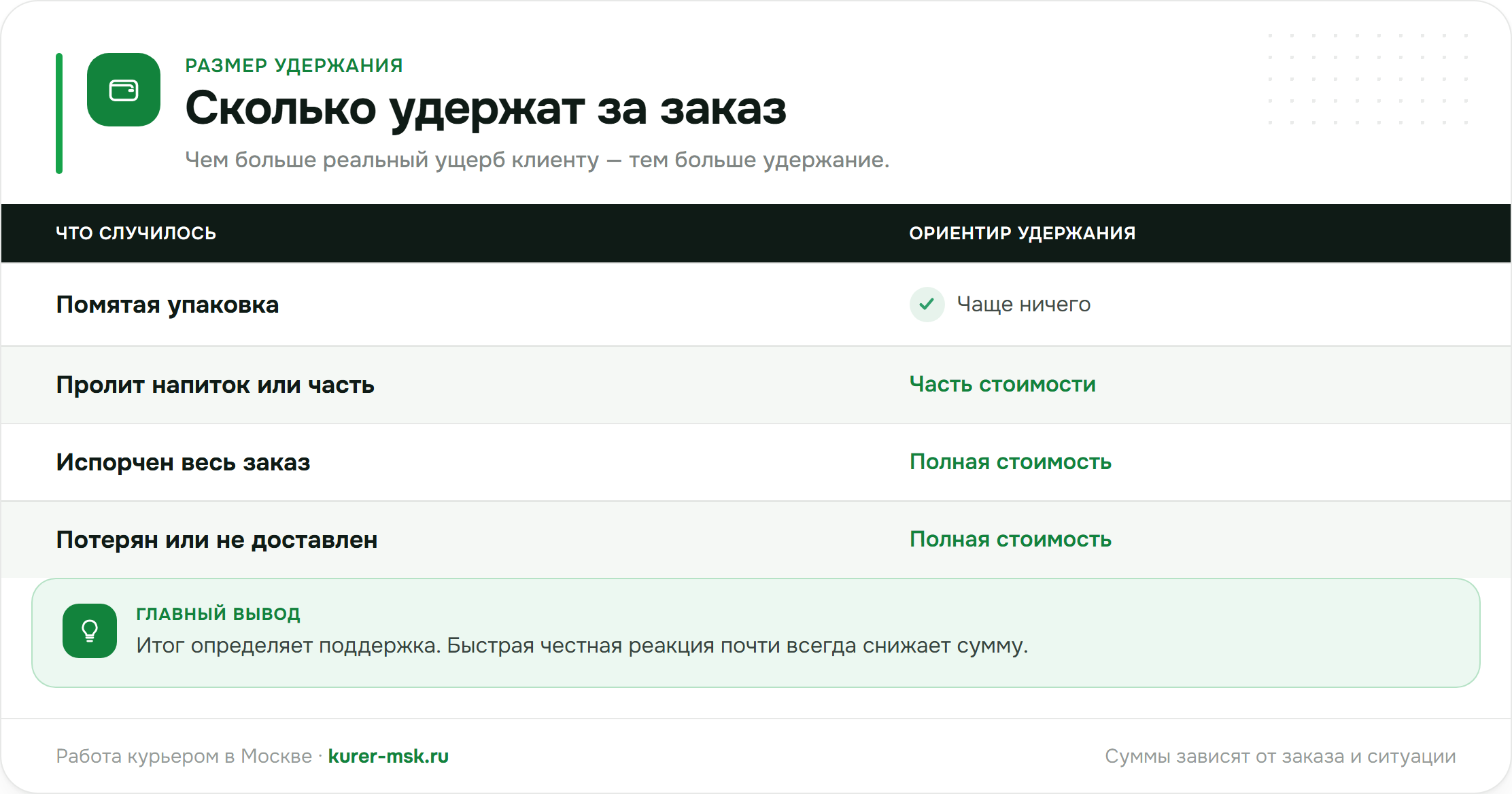Click the lightbulb icon beside Главный вывод
Image resolution: width=1512 pixels, height=794 pixels.
(x=90, y=631)
